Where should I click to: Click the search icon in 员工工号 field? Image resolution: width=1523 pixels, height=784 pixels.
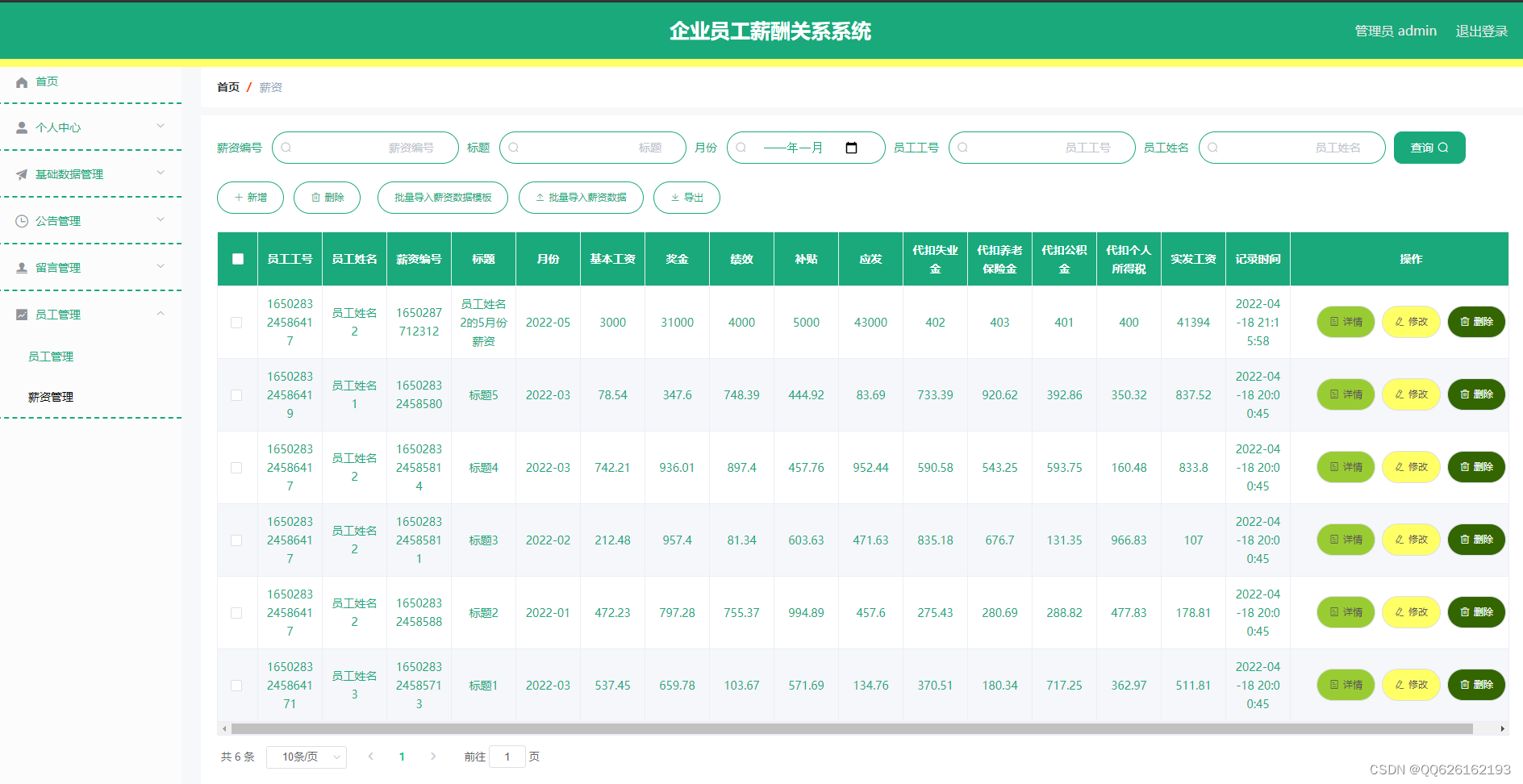click(x=962, y=148)
